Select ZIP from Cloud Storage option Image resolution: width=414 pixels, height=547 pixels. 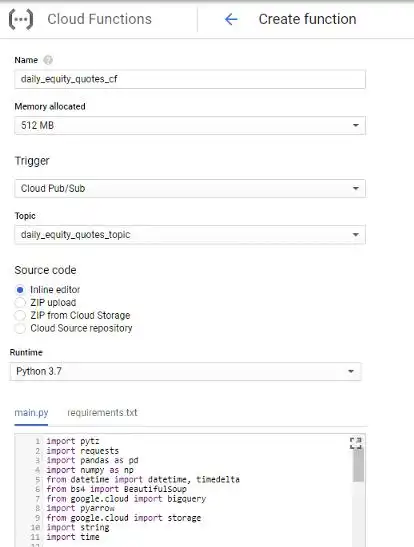20,315
